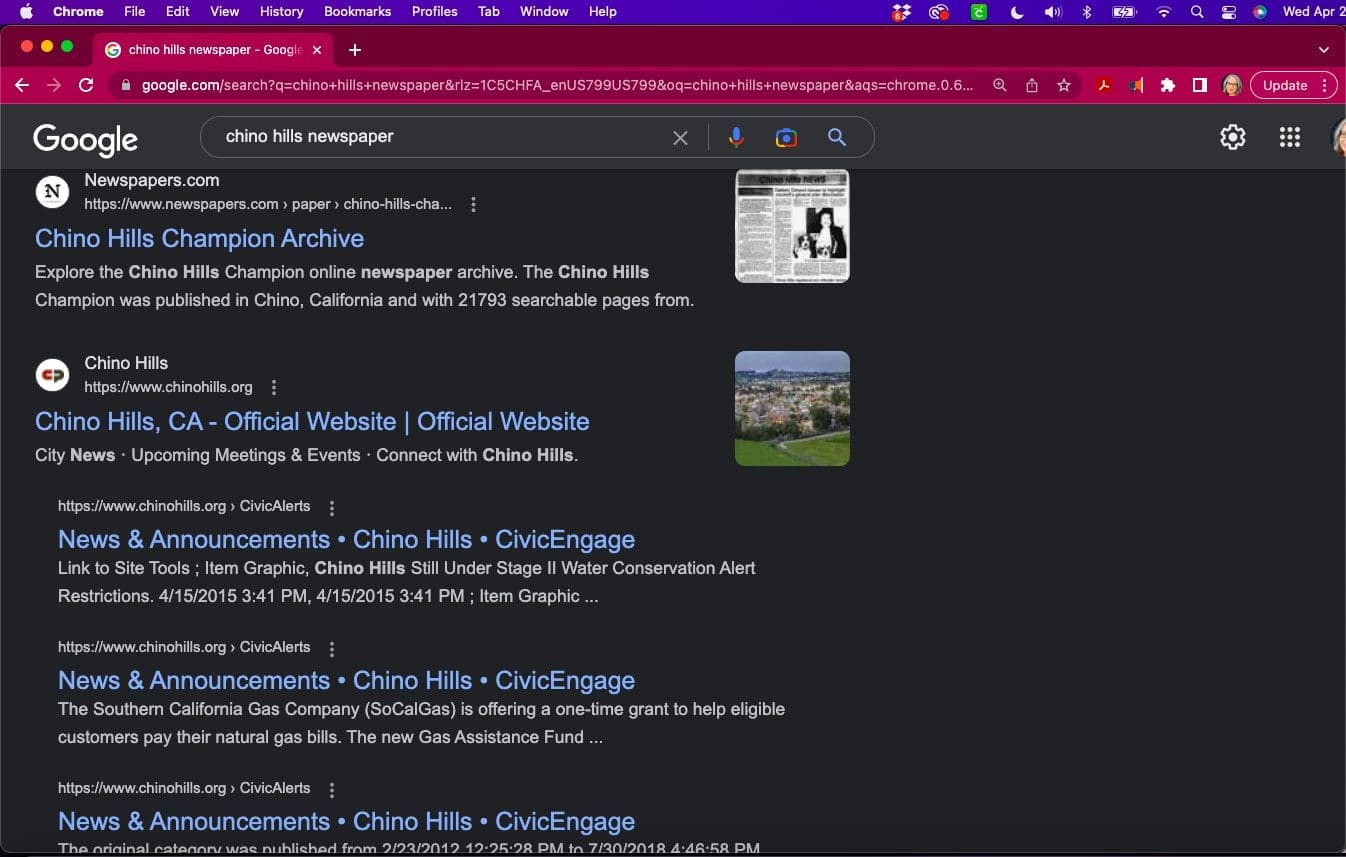Open Google settings gear
Image resolution: width=1346 pixels, height=857 pixels.
coord(1232,138)
